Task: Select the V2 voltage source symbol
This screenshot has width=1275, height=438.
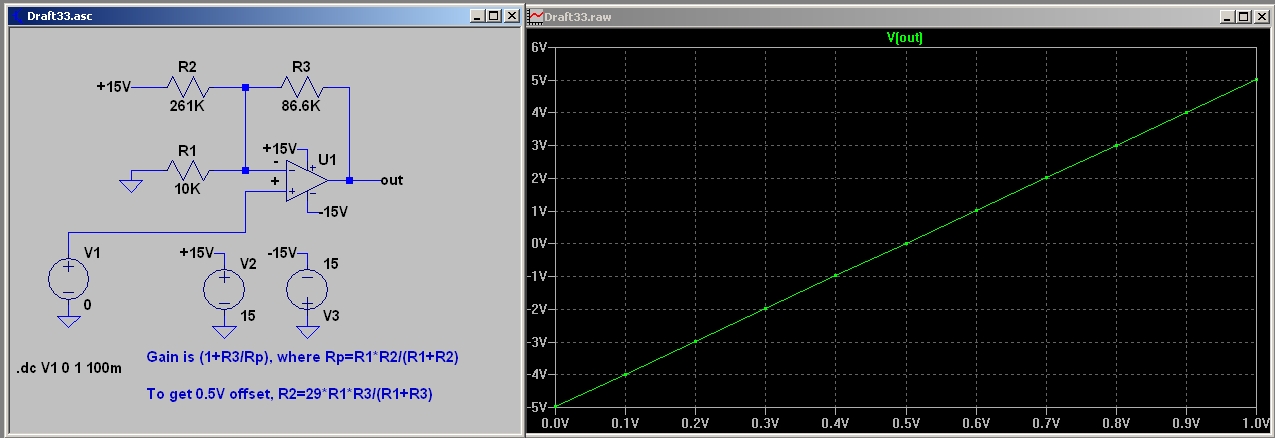Action: pos(224,290)
